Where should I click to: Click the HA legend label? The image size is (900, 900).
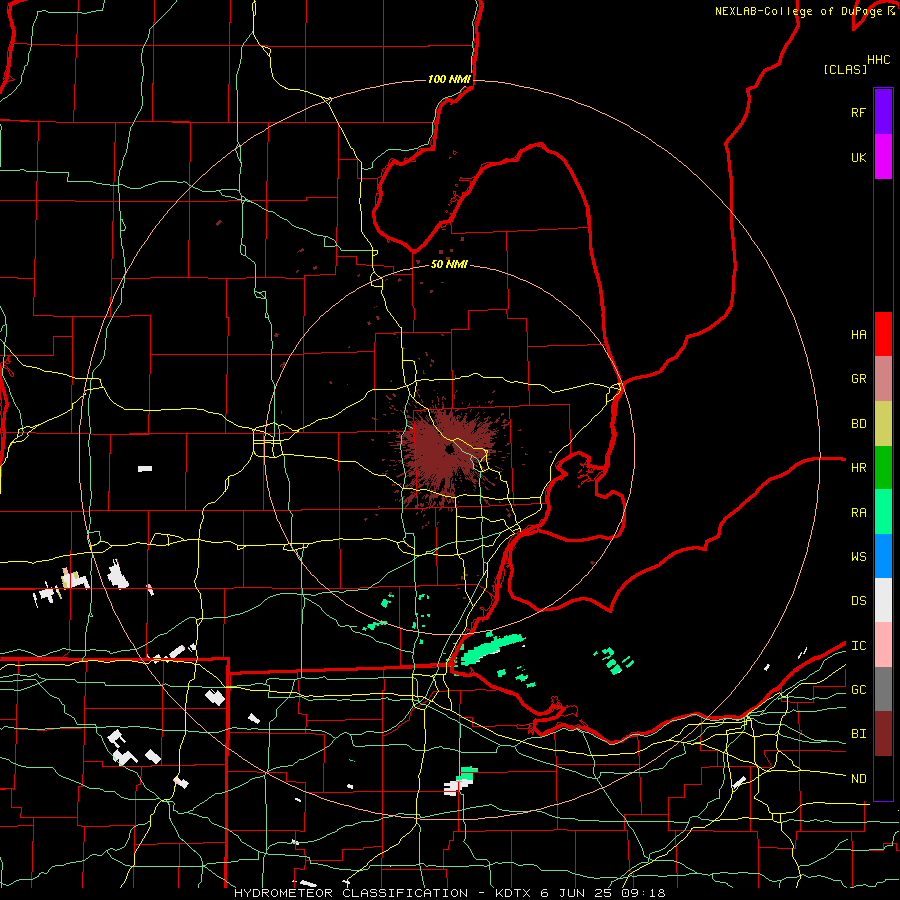(x=858, y=335)
